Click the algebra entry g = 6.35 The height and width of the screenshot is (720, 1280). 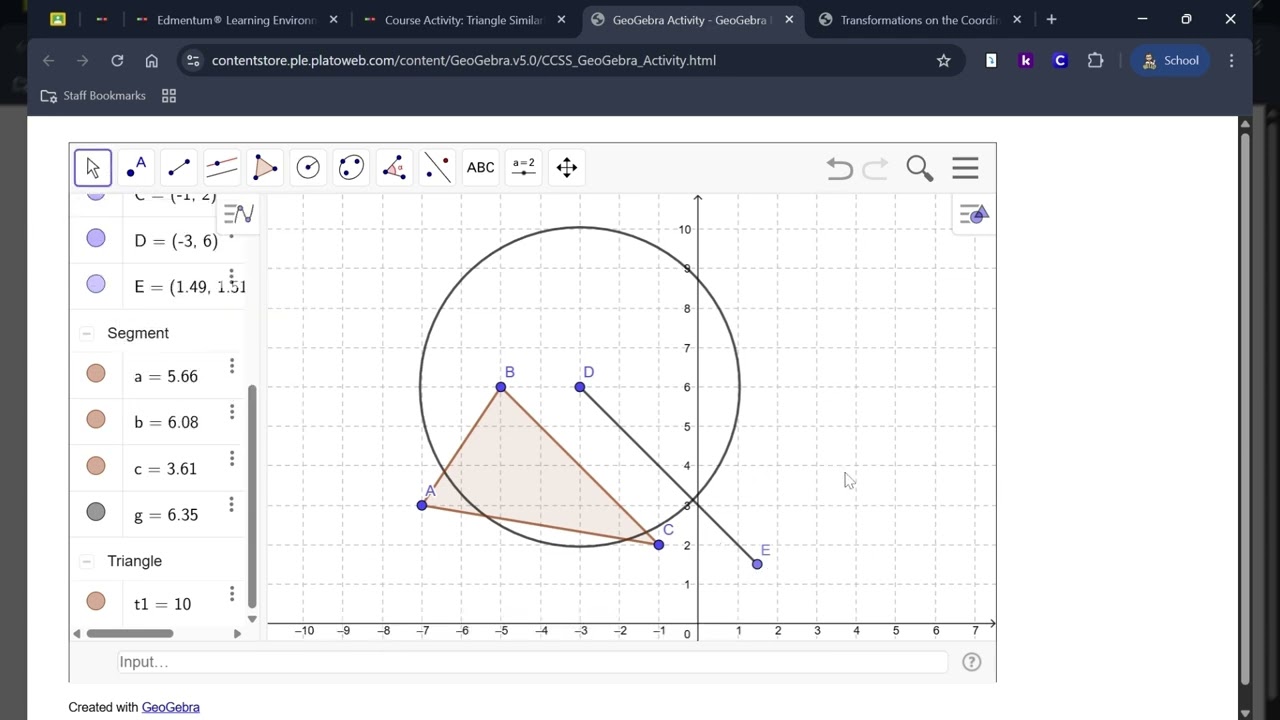tap(166, 515)
